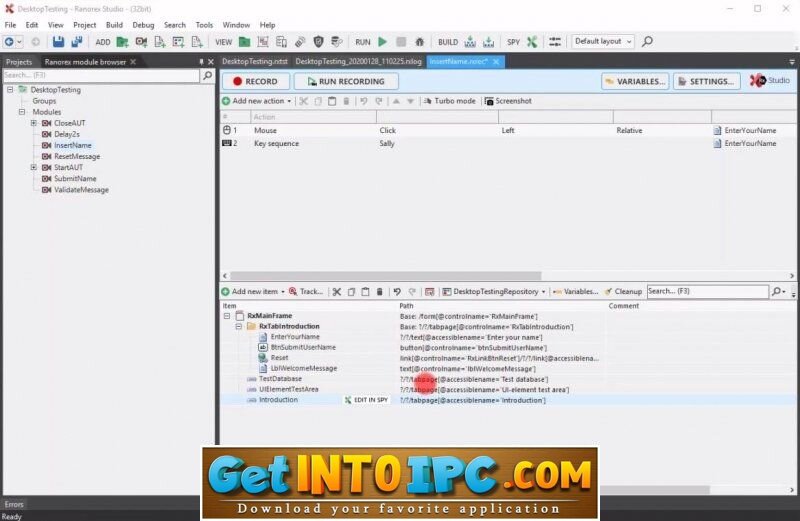Switch to the DesktopTesting_20200128_110225.rxlog tab
Image resolution: width=800 pixels, height=521 pixels.
[358, 61]
